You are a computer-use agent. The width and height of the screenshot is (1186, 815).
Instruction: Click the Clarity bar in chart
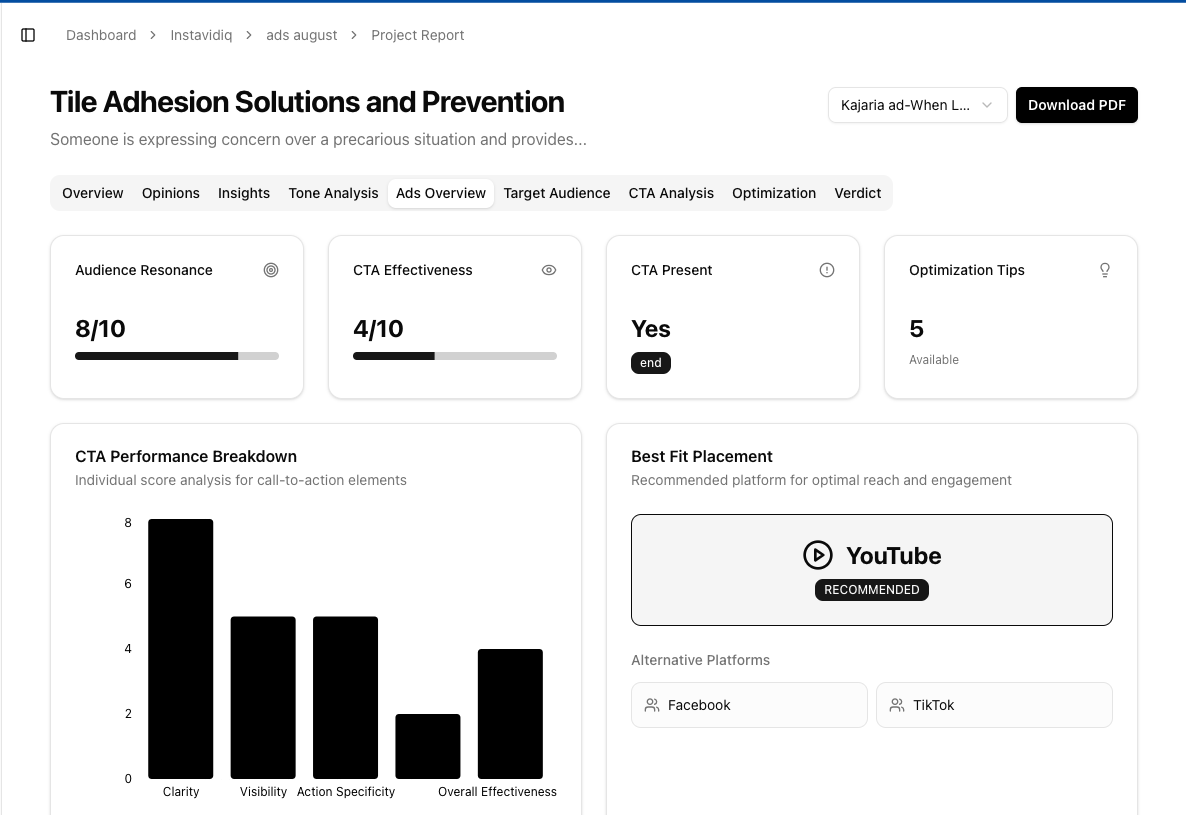[x=181, y=648]
